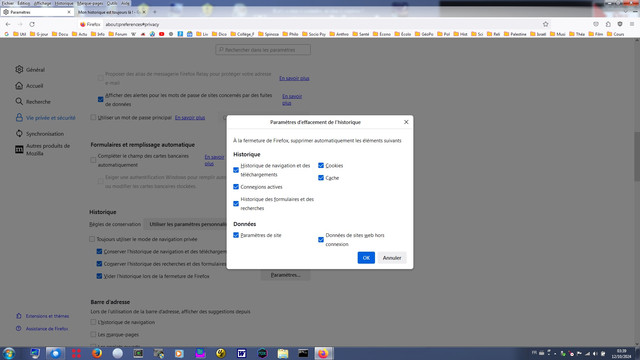Open the Philo bookmarks folder
Screen dimensions: 640x360
pyautogui.click(x=290, y=34)
